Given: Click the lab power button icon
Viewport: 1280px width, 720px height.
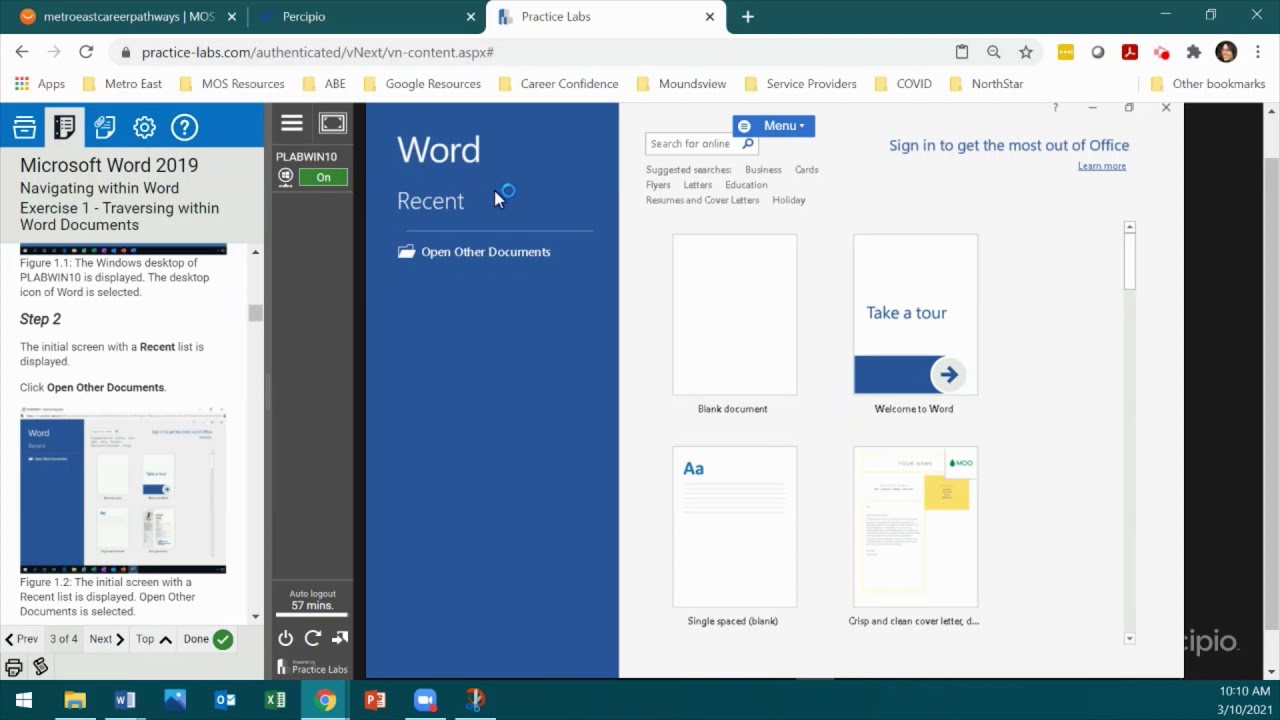Looking at the screenshot, I should 286,638.
